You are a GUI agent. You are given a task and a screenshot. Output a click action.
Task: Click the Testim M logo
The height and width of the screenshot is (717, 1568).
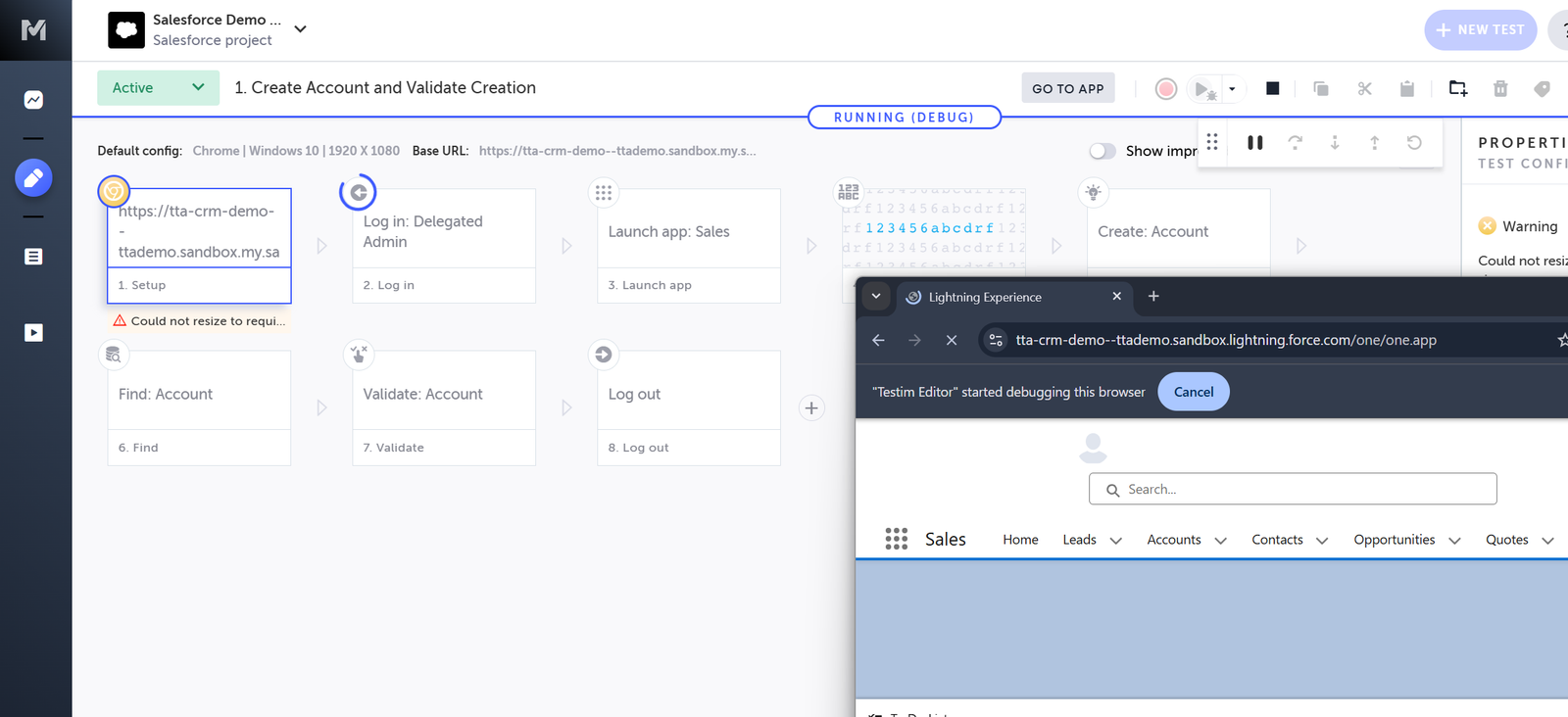coord(34,30)
